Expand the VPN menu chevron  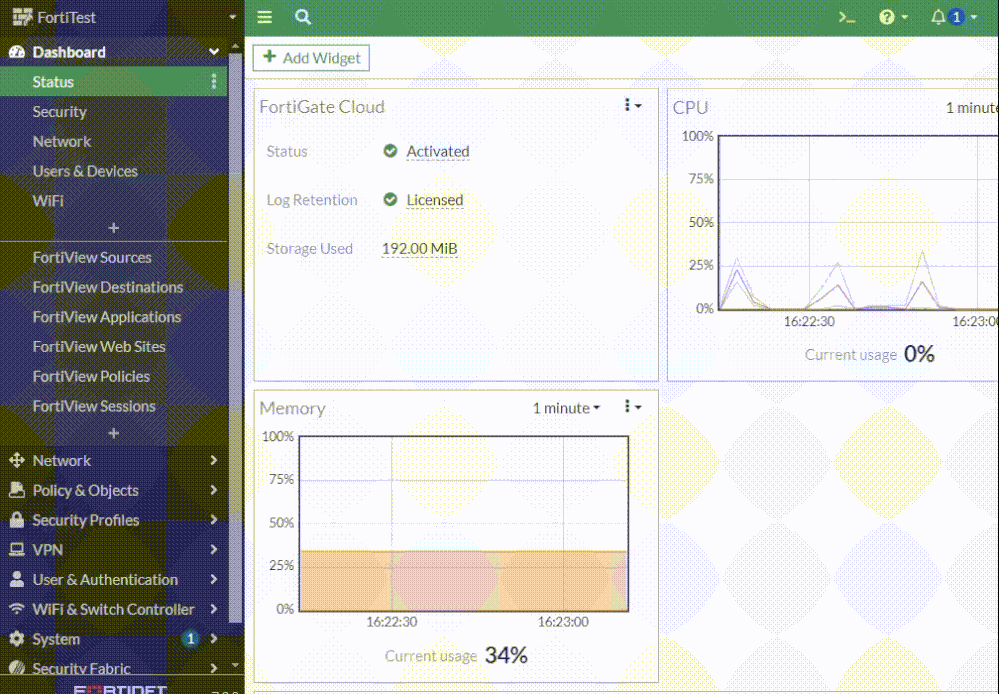pyautogui.click(x=213, y=549)
